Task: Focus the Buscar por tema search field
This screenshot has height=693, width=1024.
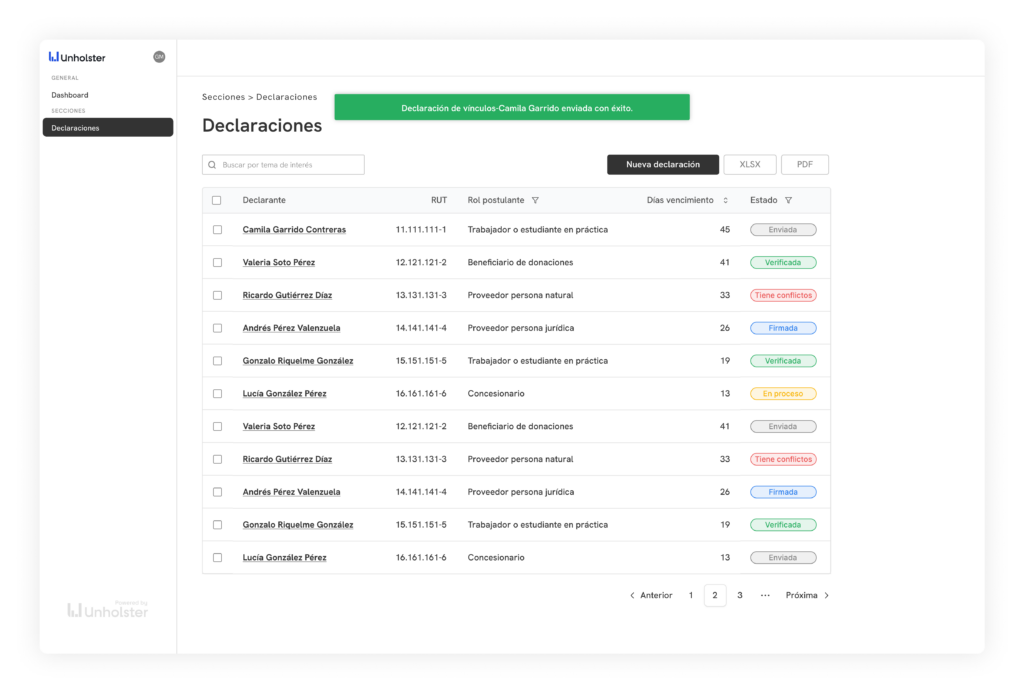Action: (x=290, y=165)
